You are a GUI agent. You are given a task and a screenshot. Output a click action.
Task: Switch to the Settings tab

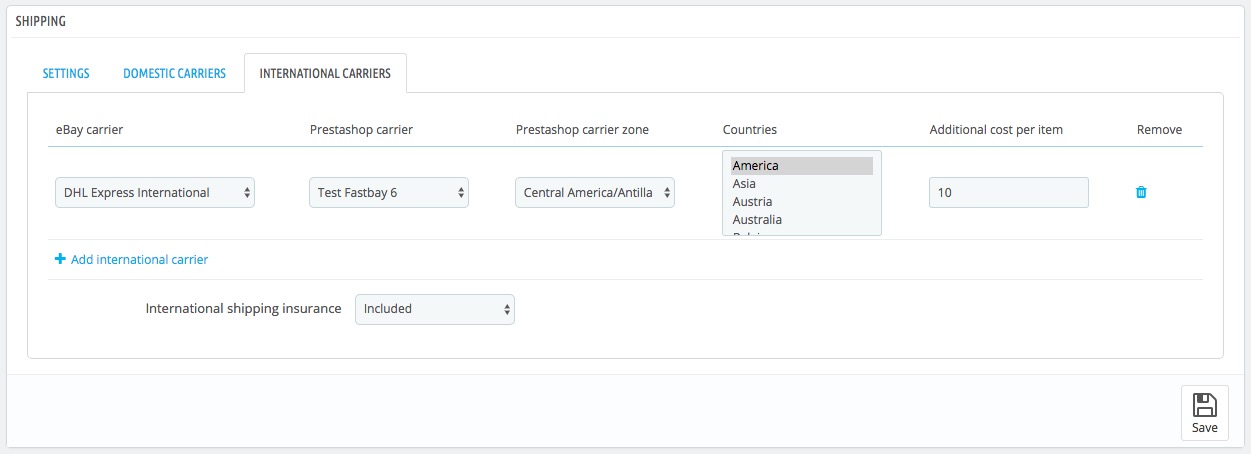[x=66, y=73]
